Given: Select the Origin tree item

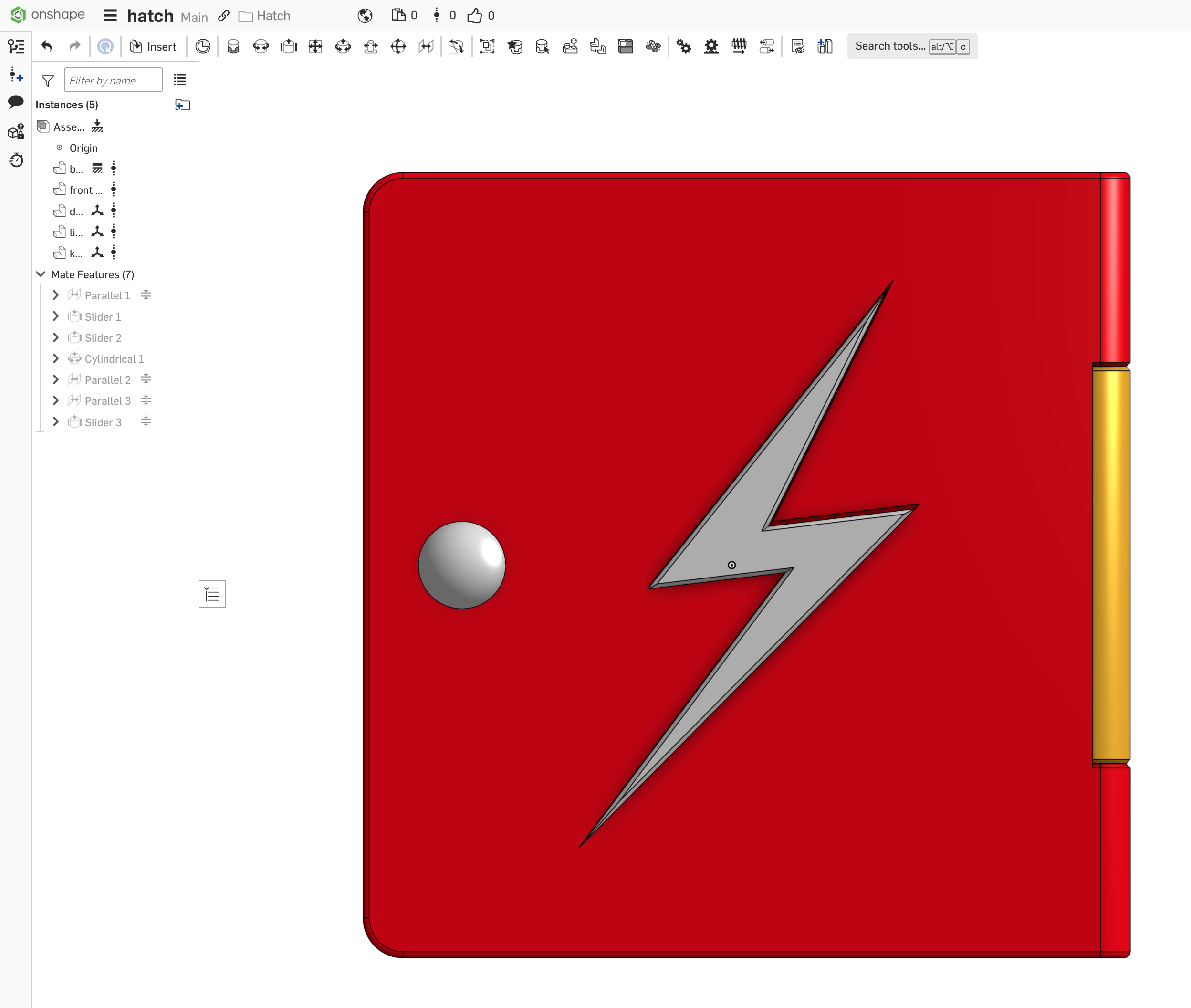Looking at the screenshot, I should pos(84,148).
